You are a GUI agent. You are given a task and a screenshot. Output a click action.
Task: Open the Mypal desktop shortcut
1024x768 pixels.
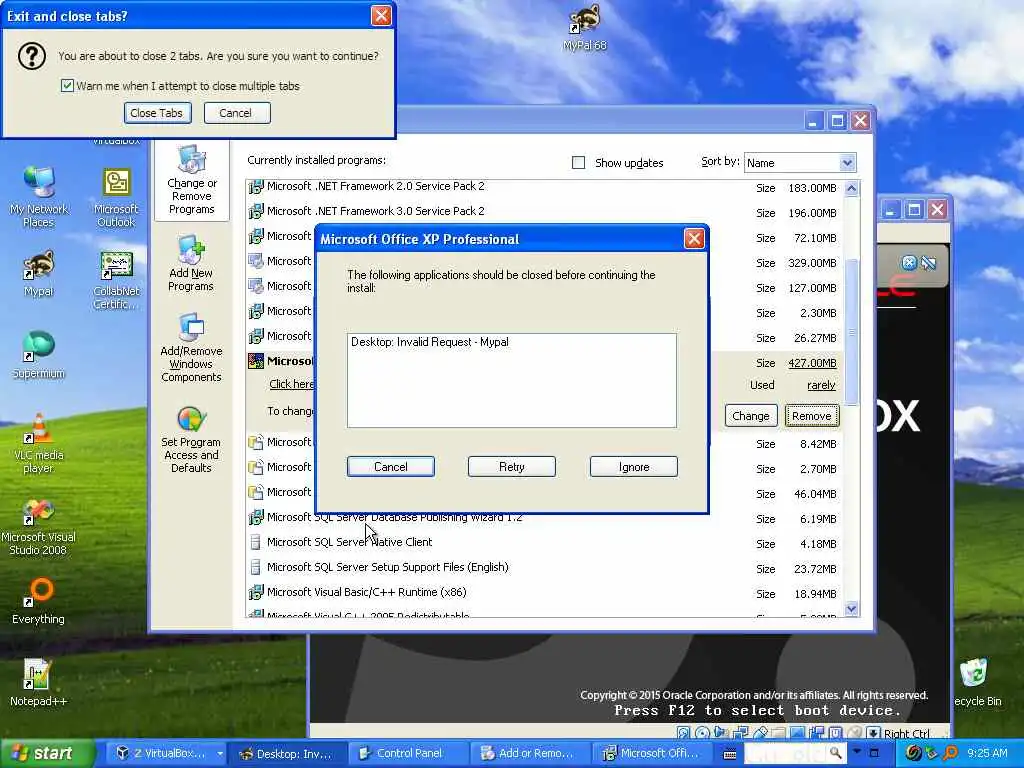(39, 273)
